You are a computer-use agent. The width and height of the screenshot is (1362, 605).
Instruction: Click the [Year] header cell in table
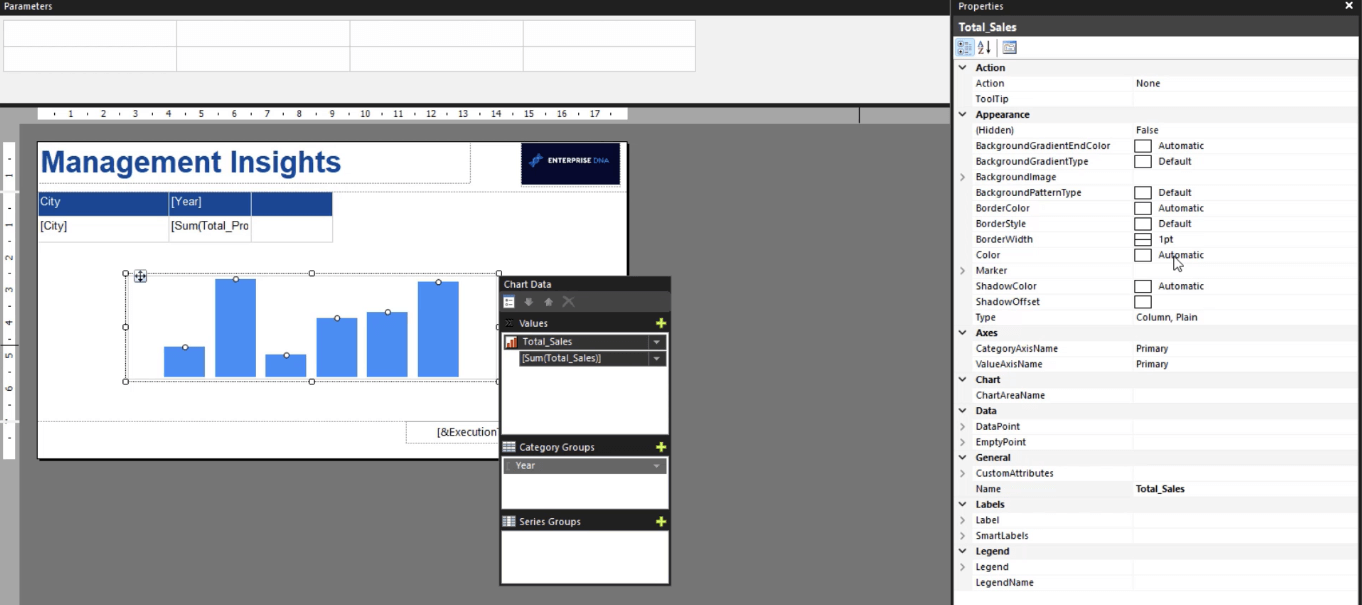(210, 203)
